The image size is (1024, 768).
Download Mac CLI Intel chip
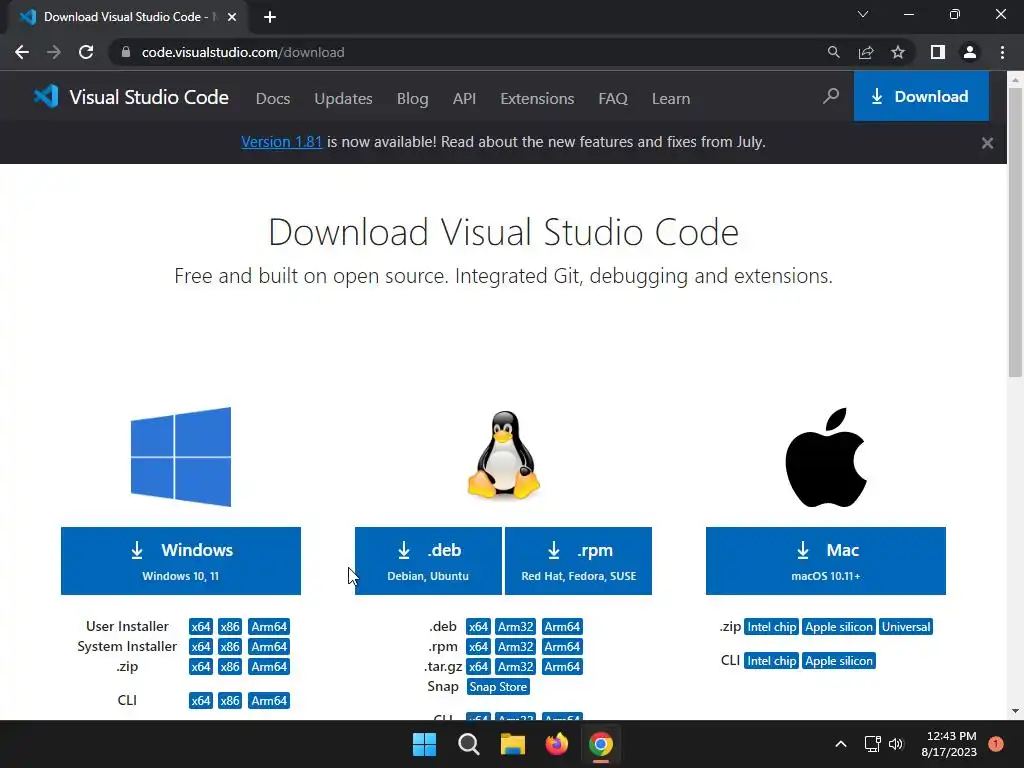(772, 661)
